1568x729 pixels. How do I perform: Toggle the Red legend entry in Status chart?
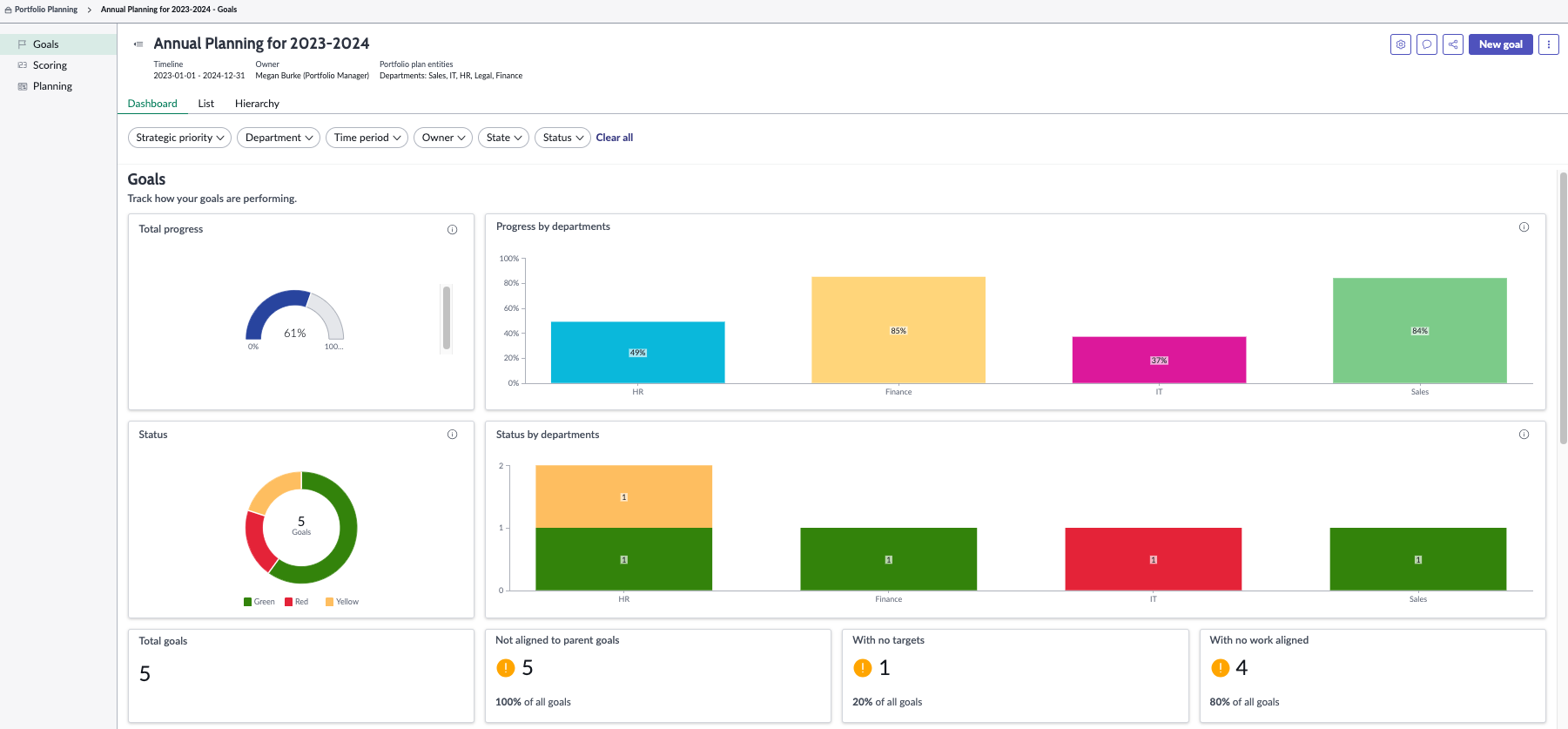(x=297, y=602)
